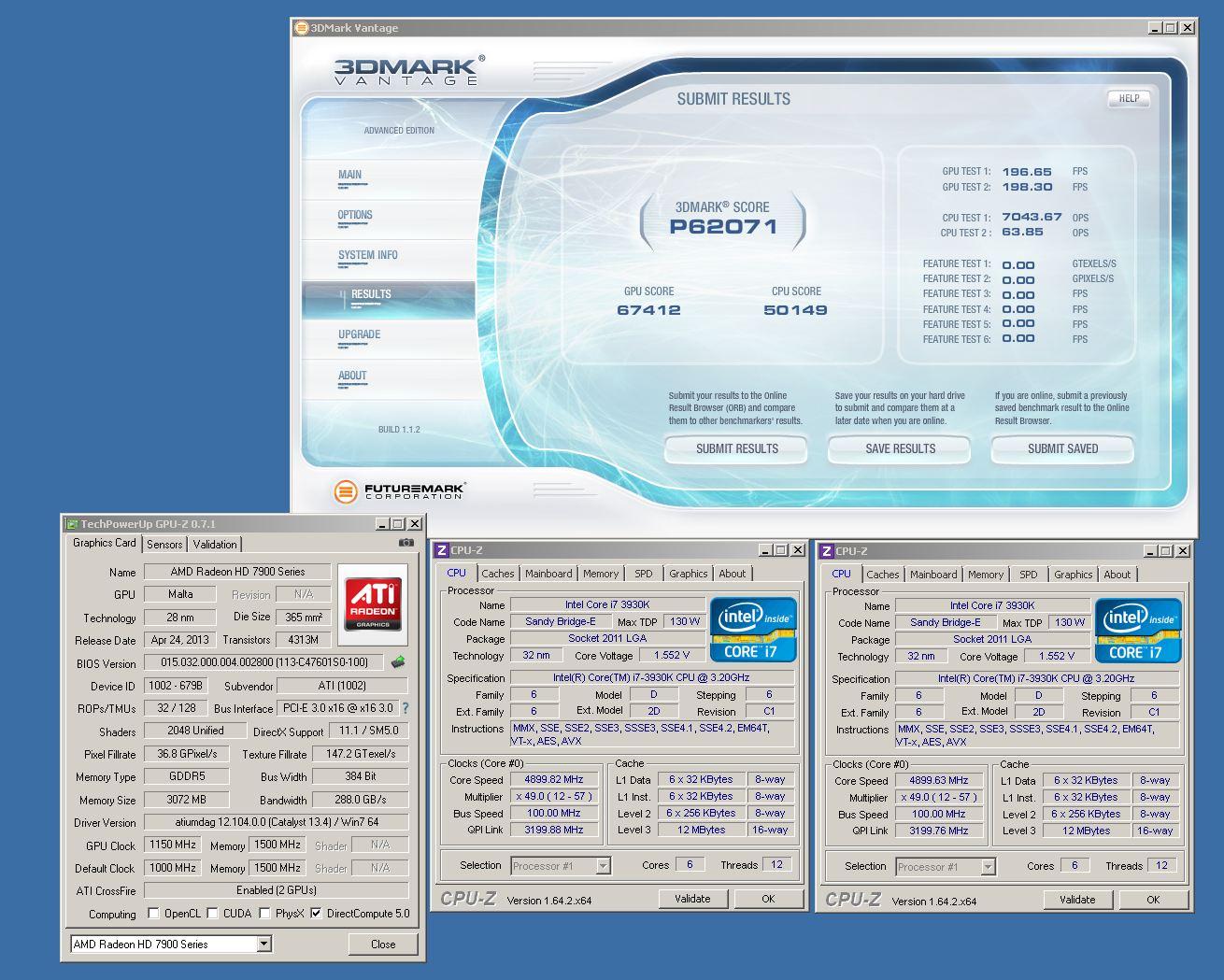Open the About tab in left CPU-Z
The image size is (1224, 980).
pyautogui.click(x=733, y=574)
